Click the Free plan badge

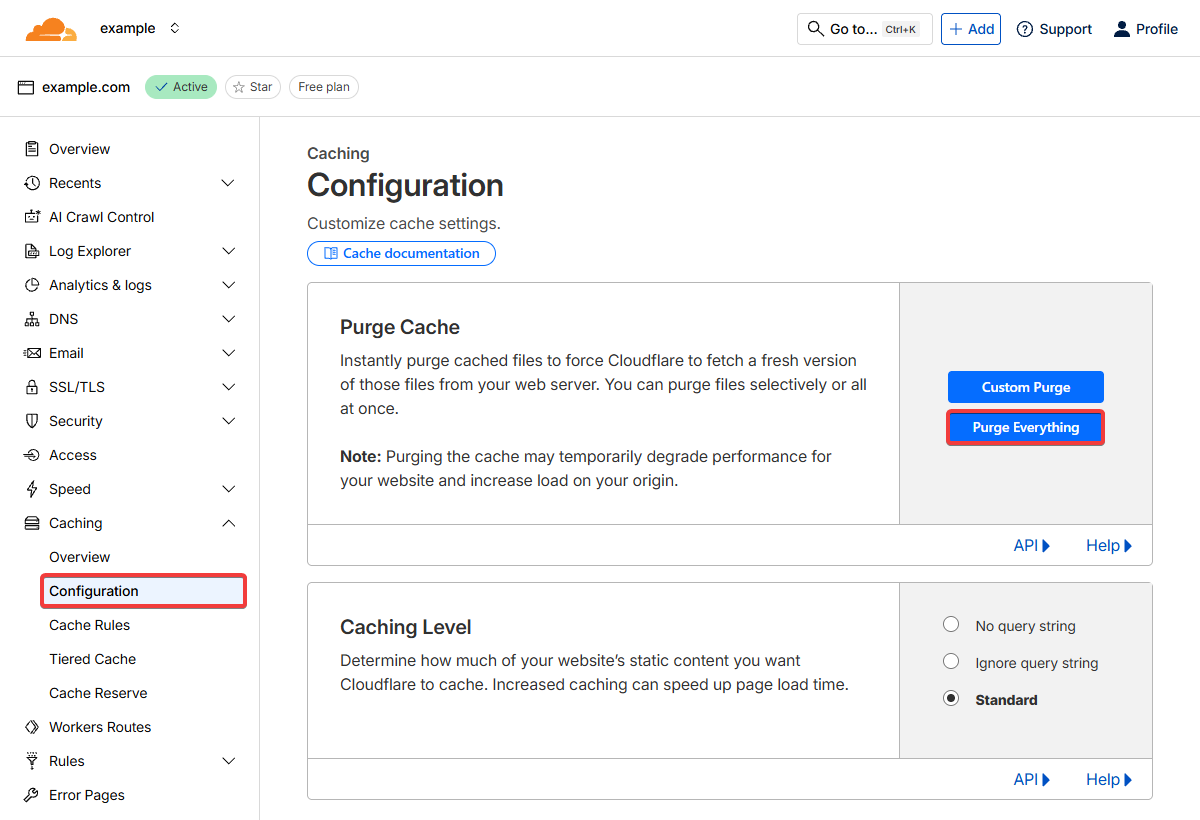324,87
